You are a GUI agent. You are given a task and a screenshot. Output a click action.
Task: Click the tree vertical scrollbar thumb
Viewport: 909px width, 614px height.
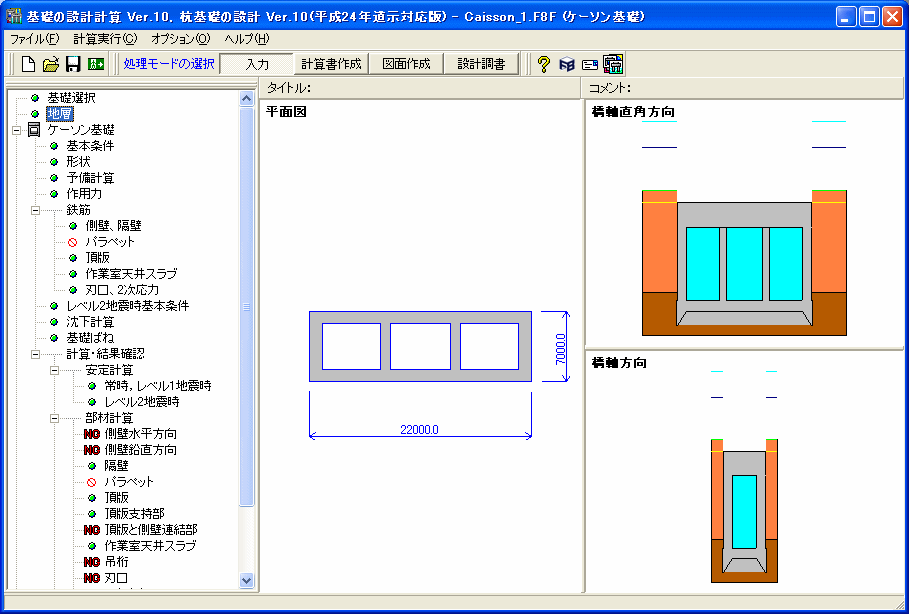[x=246, y=307]
